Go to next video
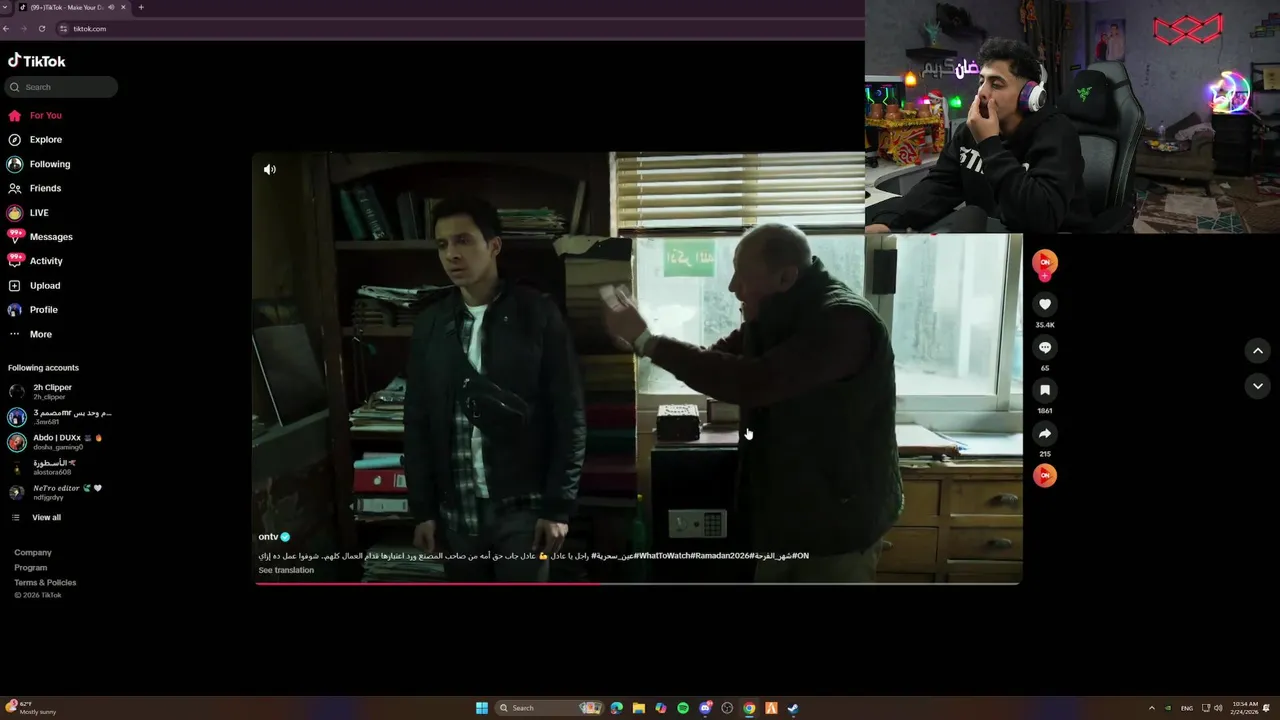The height and width of the screenshot is (720, 1280). [x=1258, y=386]
